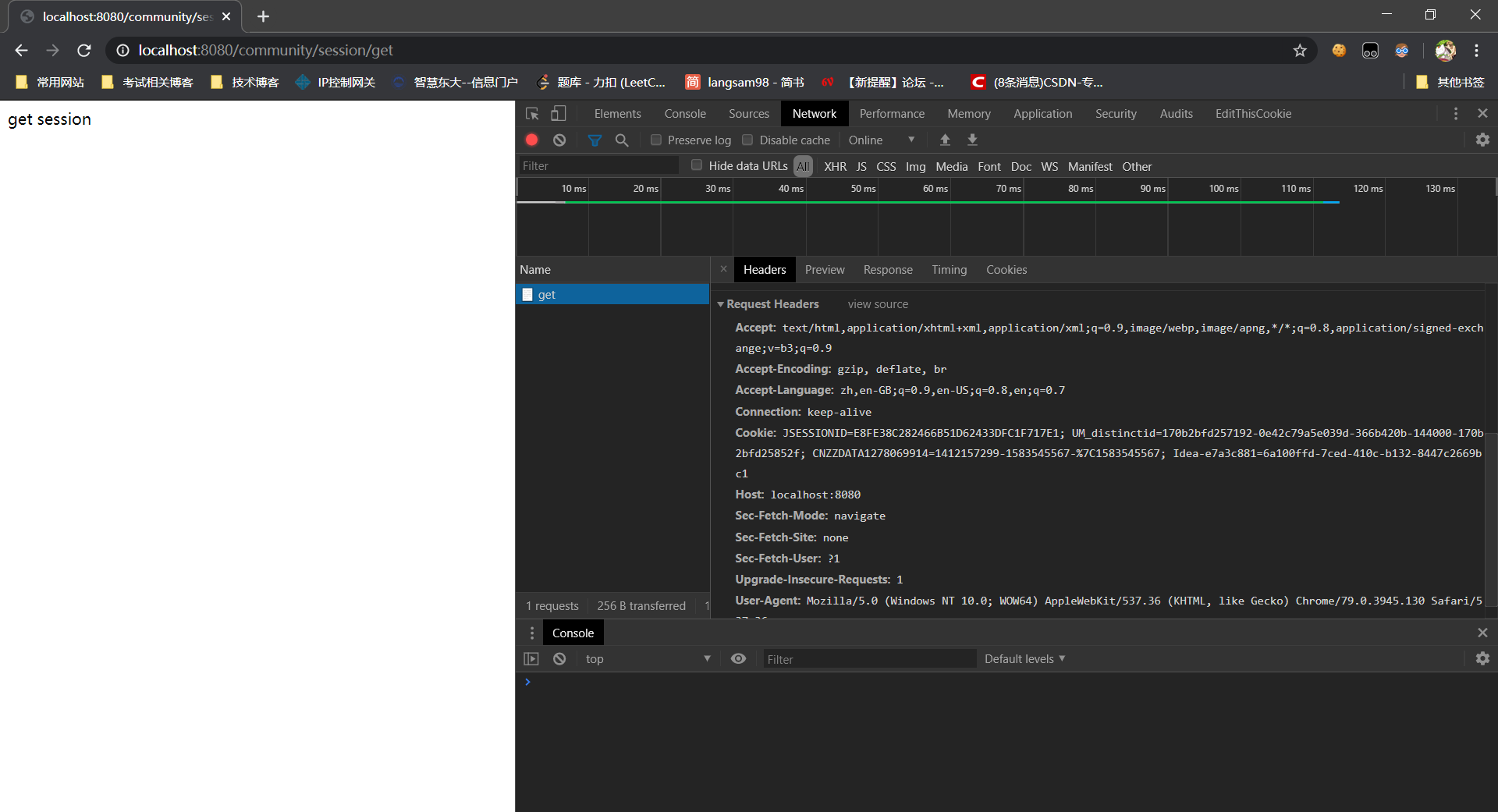Viewport: 1498px width, 812px height.
Task: Filter requests by XHR type
Action: (835, 166)
